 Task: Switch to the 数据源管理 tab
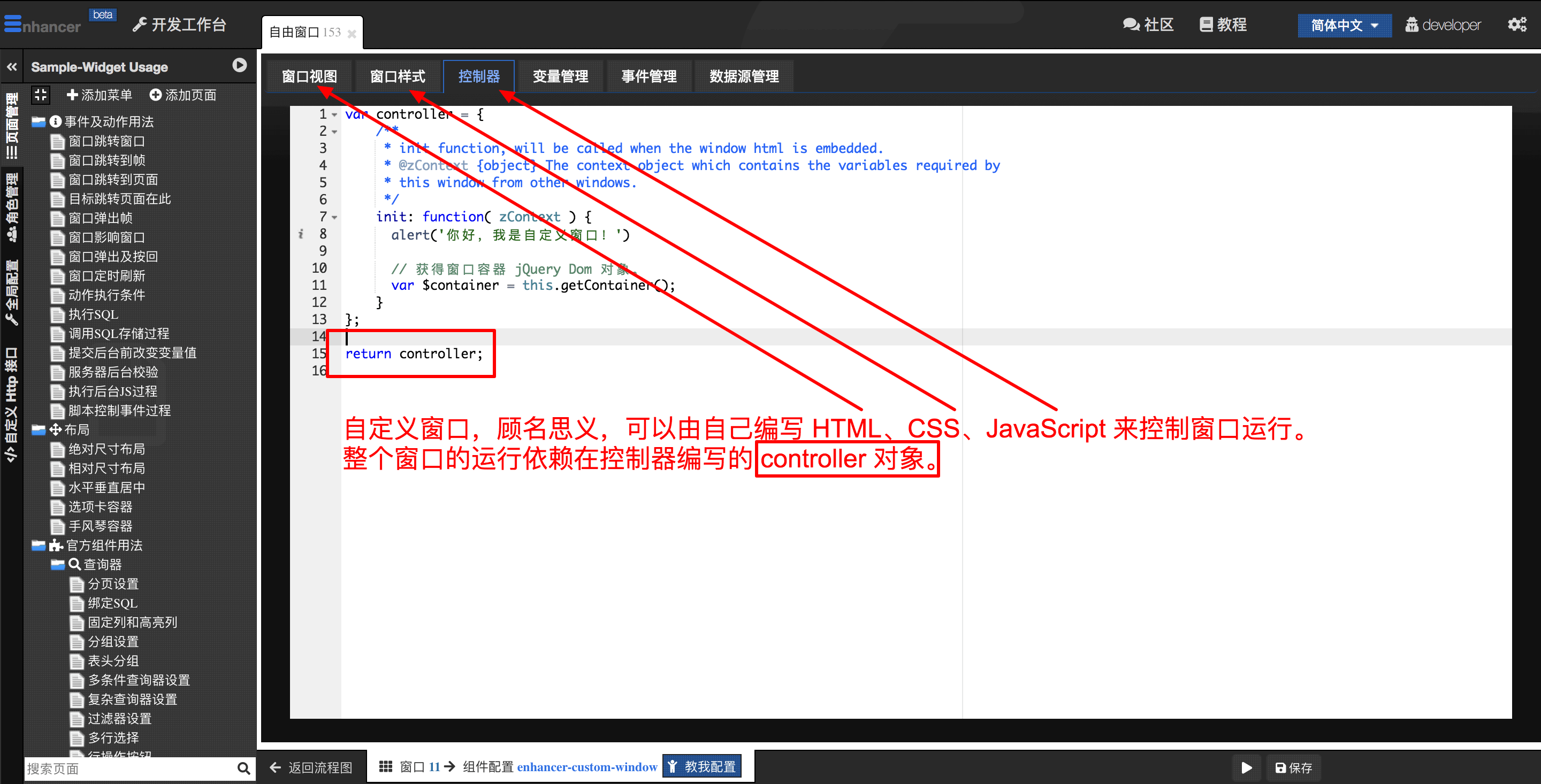pyautogui.click(x=744, y=76)
